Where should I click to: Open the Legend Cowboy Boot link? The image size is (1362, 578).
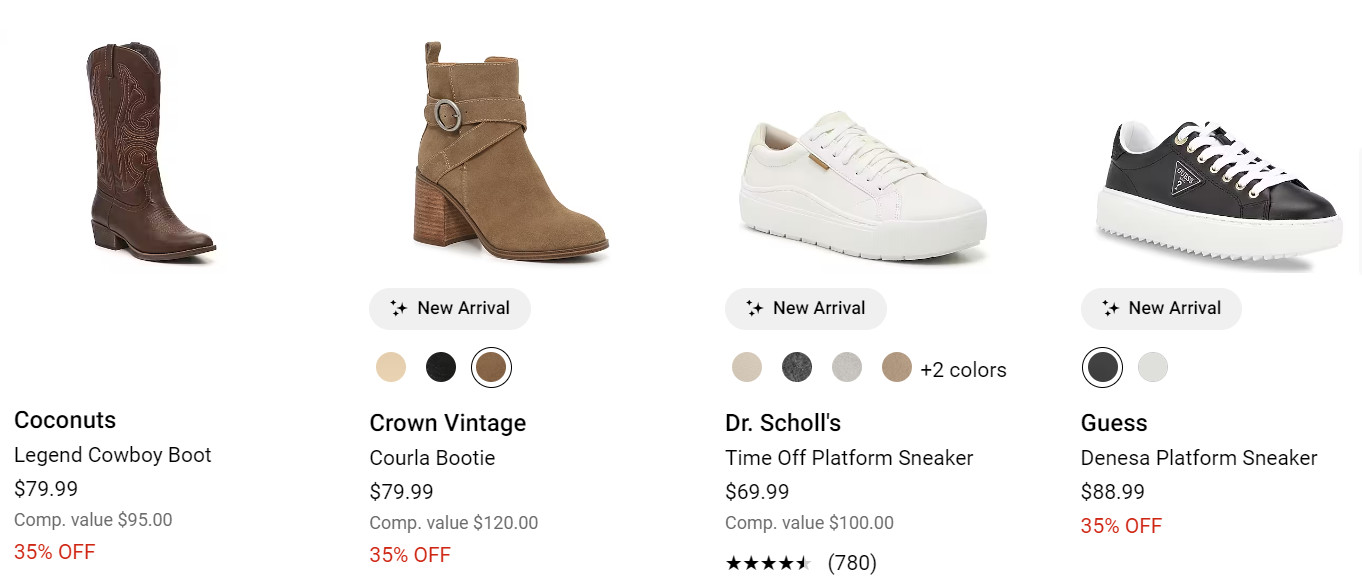[113, 455]
